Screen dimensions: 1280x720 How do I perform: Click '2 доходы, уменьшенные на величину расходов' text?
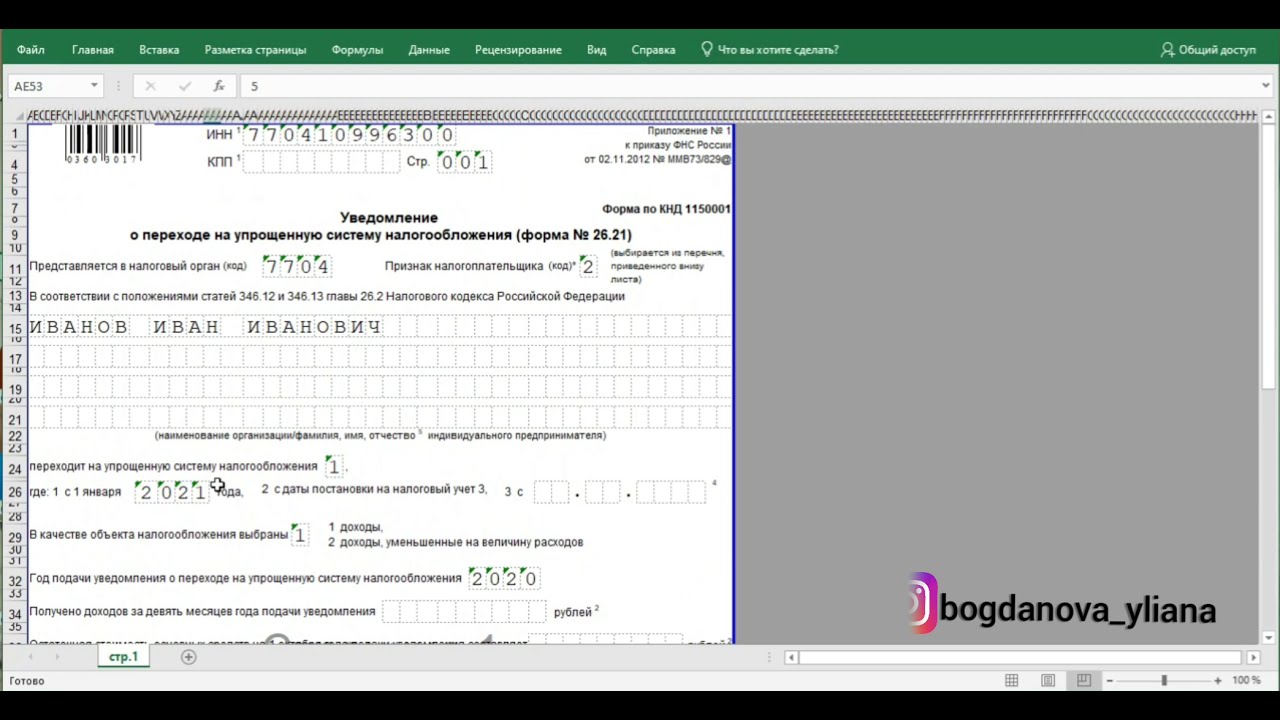(x=455, y=542)
